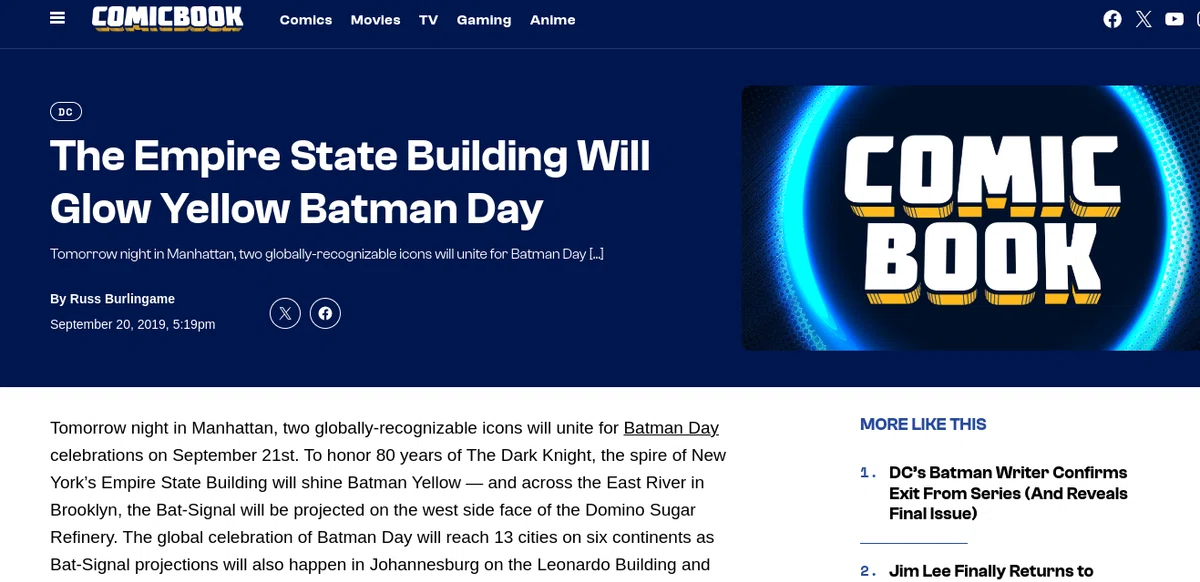Click the Empire State Building headline
The image size is (1200, 582).
[x=350, y=182]
